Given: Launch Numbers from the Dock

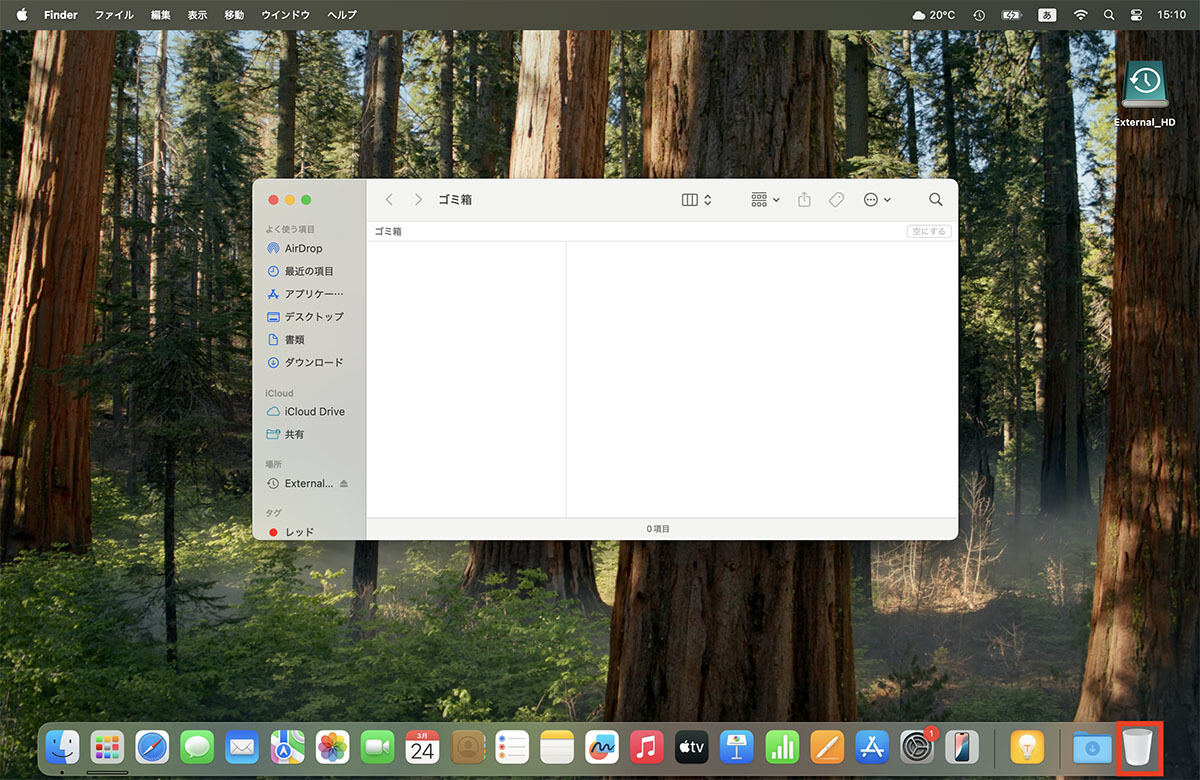Looking at the screenshot, I should [x=782, y=746].
